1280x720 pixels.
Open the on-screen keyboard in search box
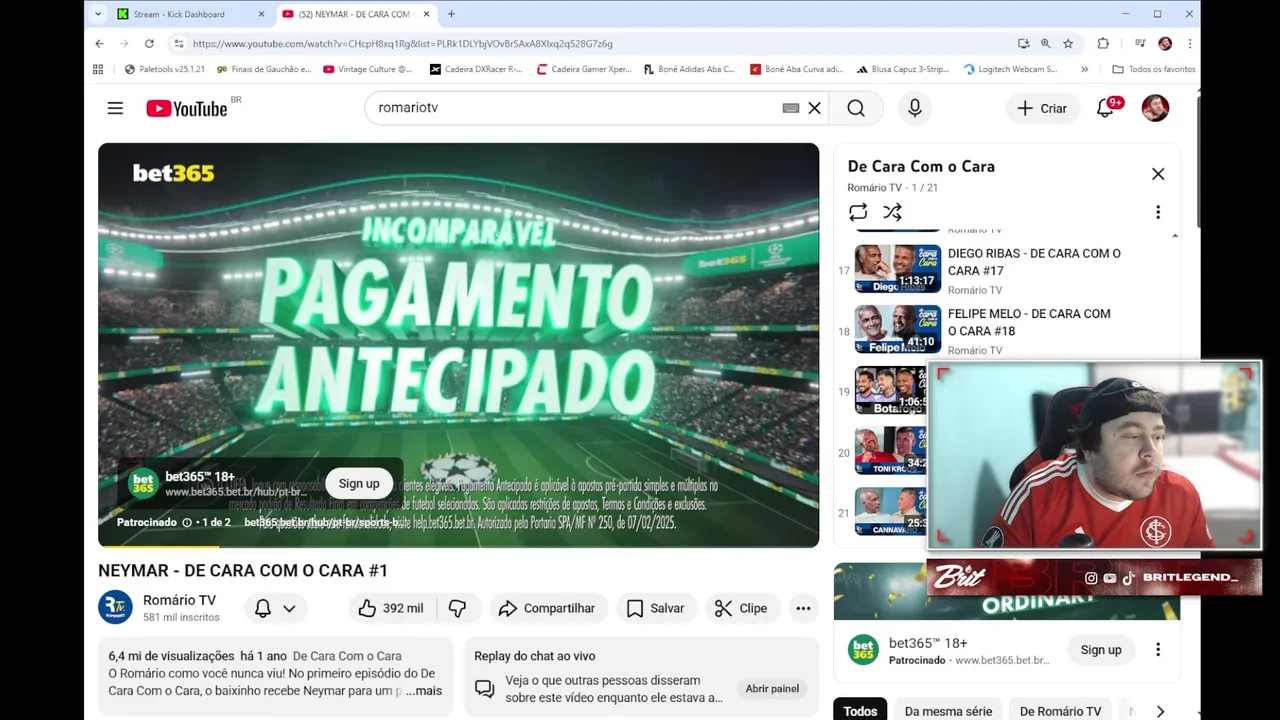(791, 108)
